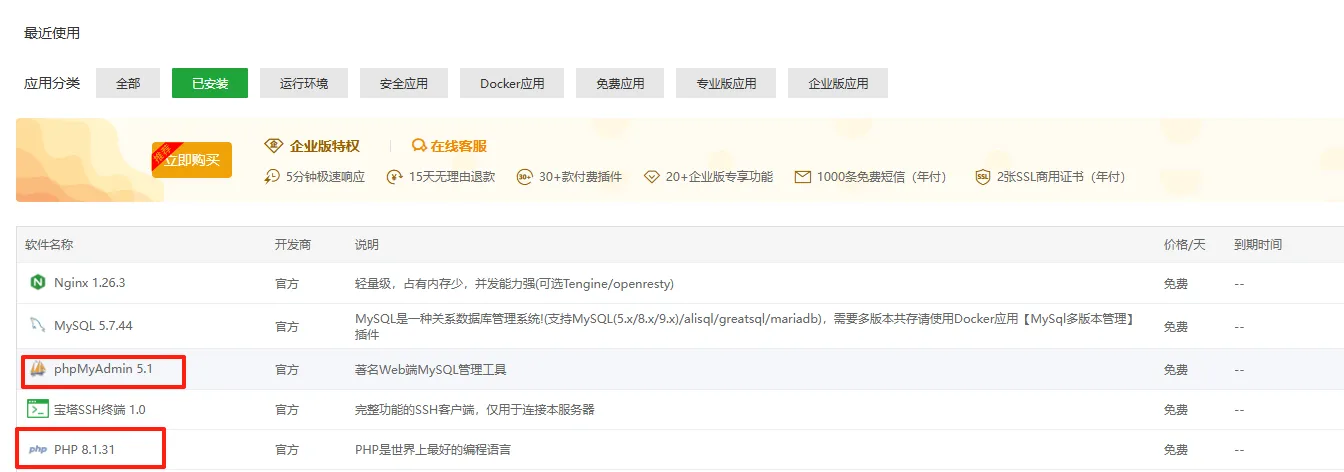Open phpMyAdmin 5.1 software entry
The image size is (1344, 472).
pyautogui.click(x=103, y=369)
